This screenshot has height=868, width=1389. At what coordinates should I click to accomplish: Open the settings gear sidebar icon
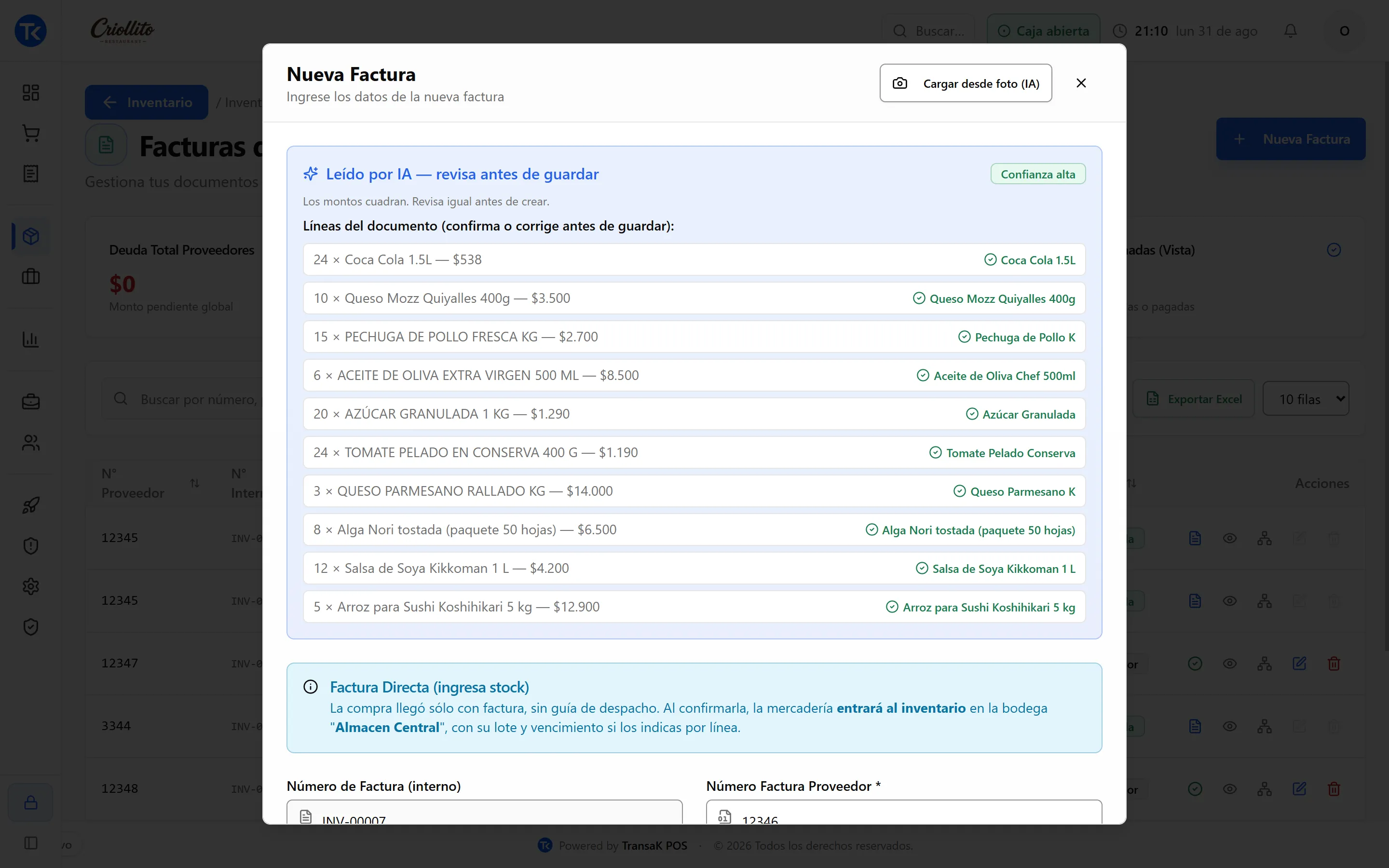31,586
